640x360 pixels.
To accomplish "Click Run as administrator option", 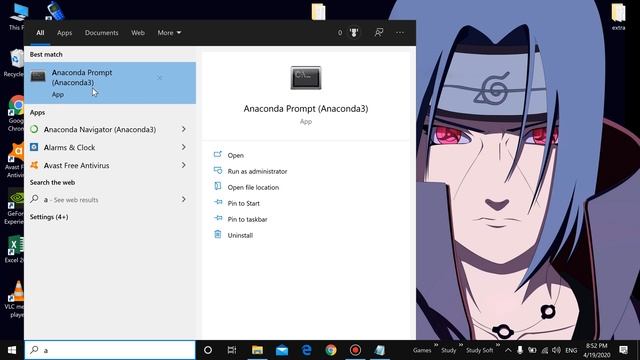I will [257, 171].
